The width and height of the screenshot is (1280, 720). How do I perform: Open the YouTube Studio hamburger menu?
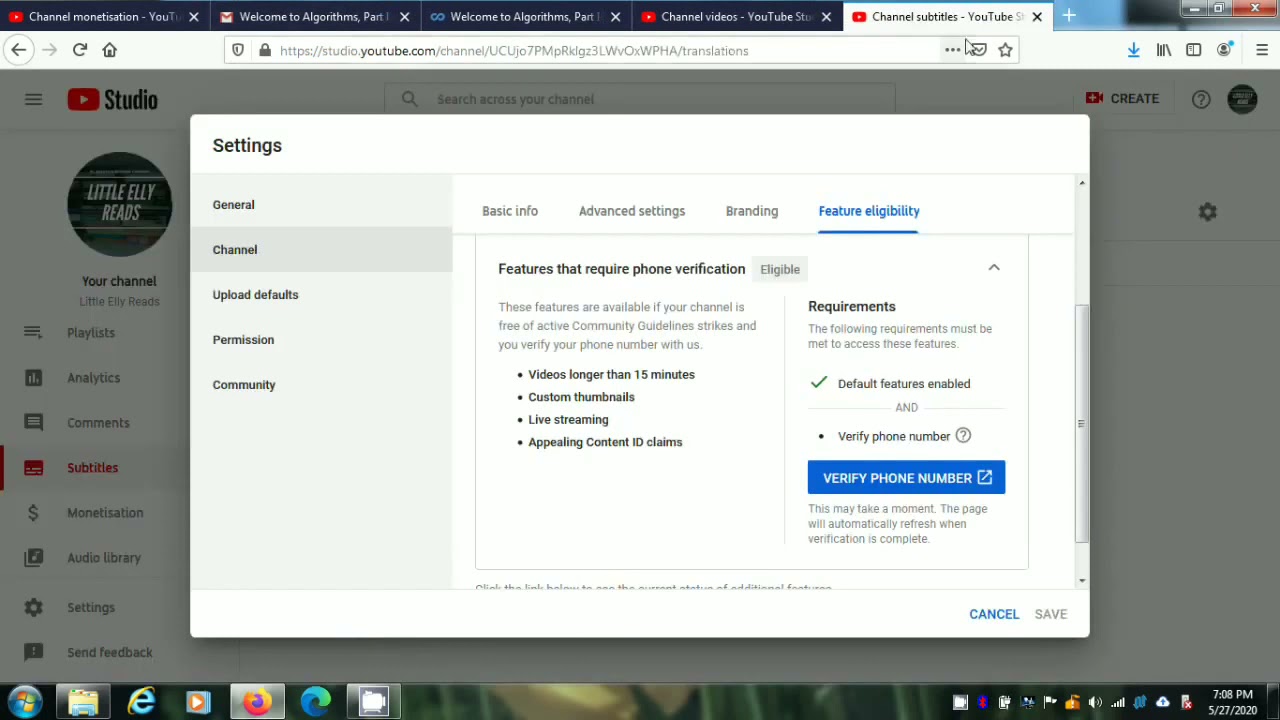point(33,99)
